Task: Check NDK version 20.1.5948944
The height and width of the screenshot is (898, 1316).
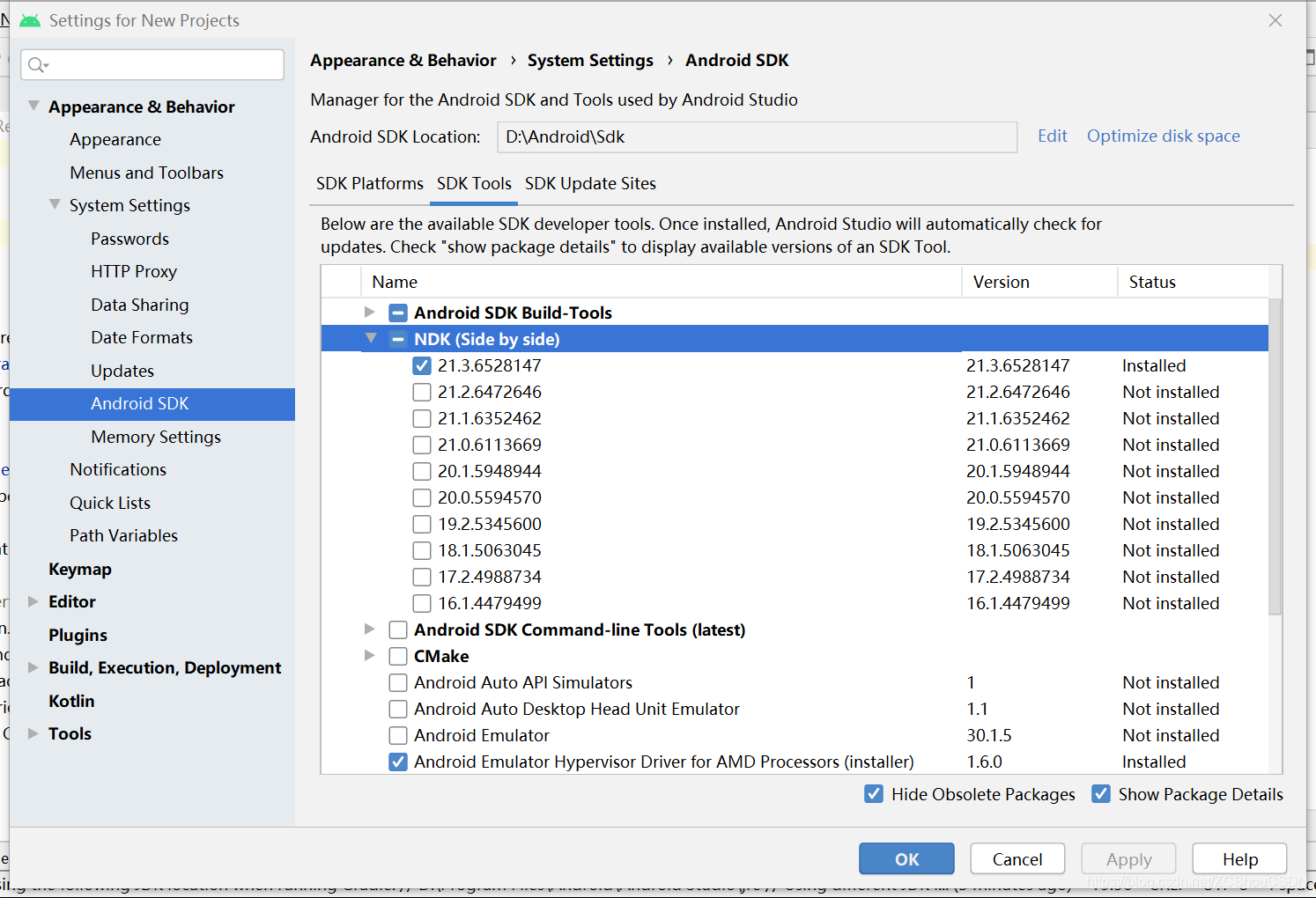Action: point(422,471)
